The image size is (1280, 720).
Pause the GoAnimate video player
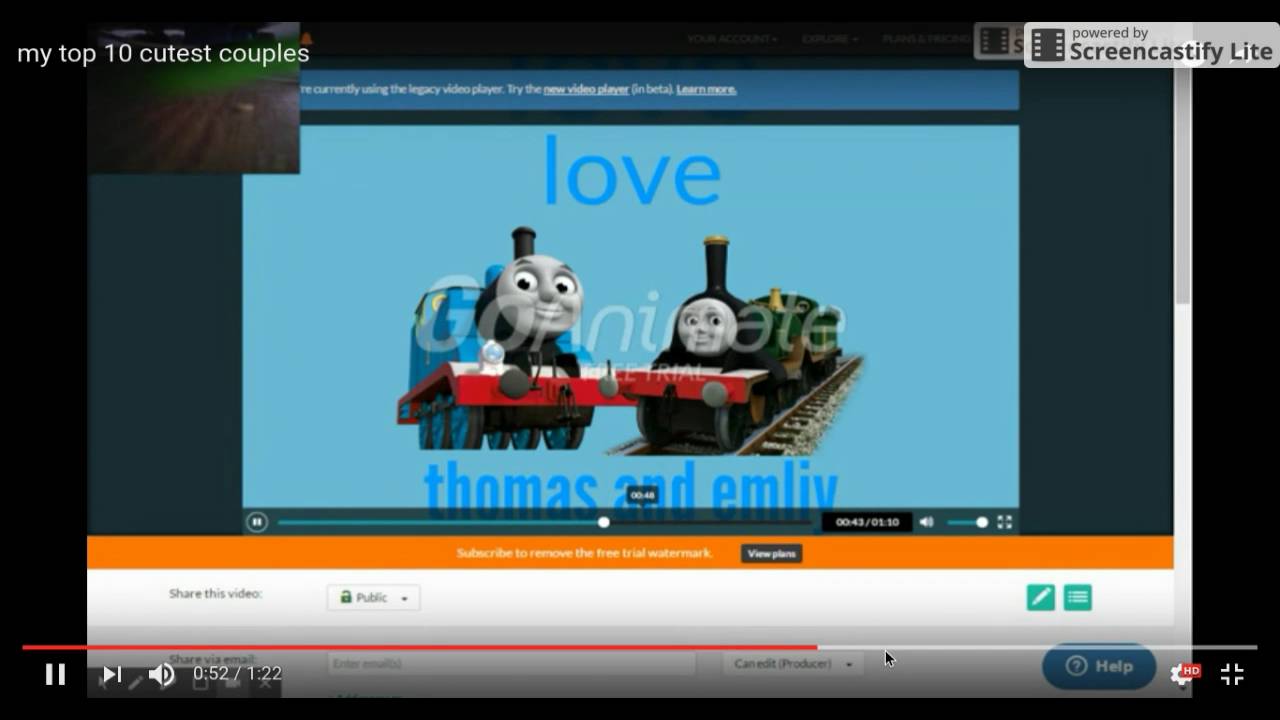tap(257, 522)
